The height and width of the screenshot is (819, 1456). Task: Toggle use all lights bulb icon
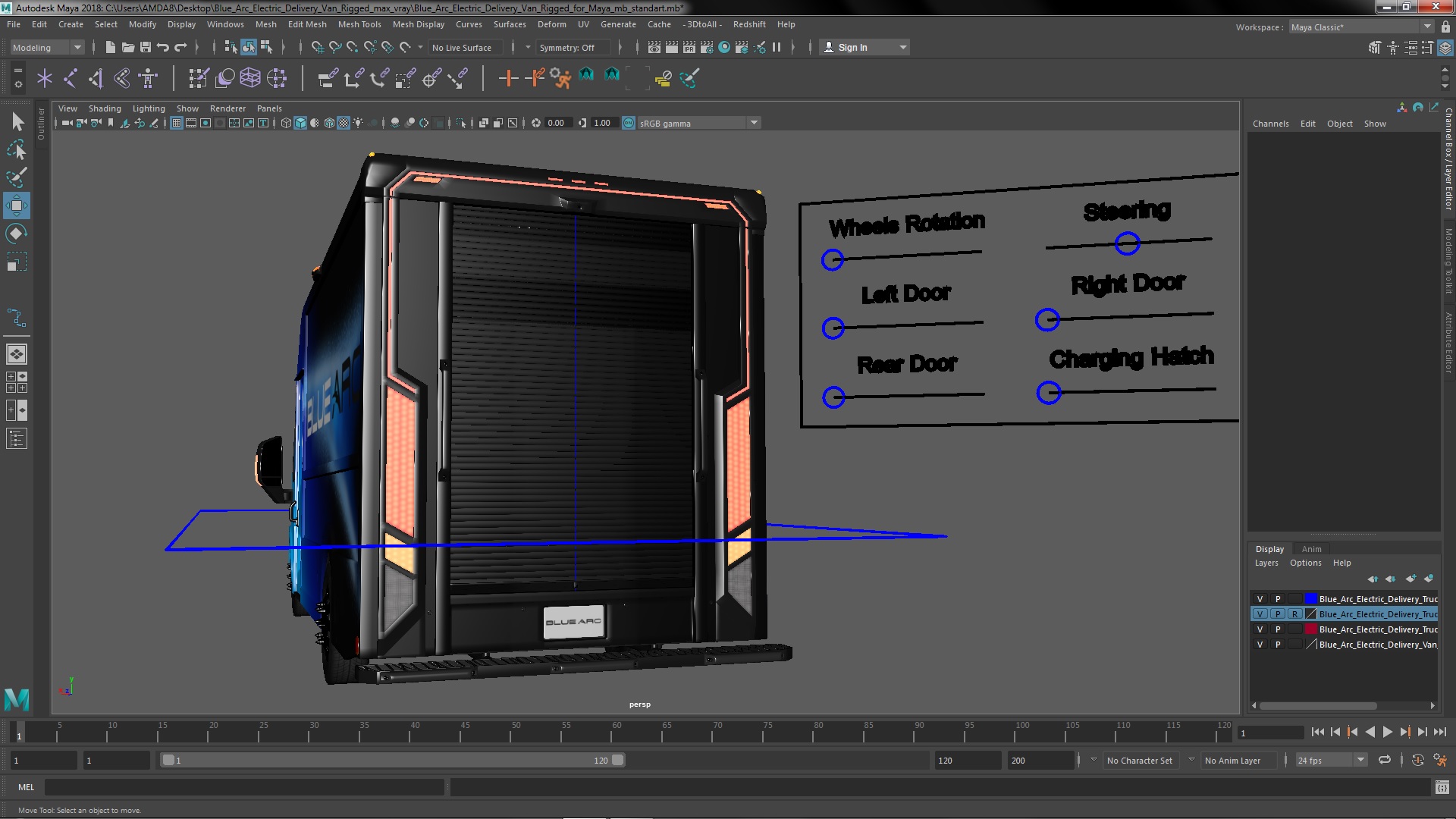358,123
